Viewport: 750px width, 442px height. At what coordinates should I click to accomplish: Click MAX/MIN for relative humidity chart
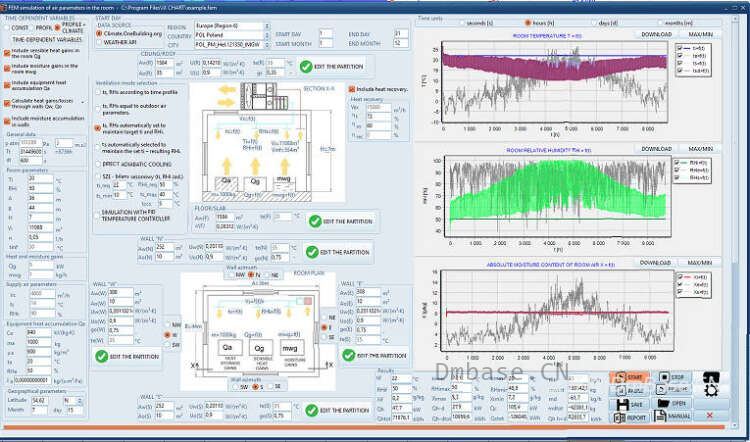(x=700, y=149)
